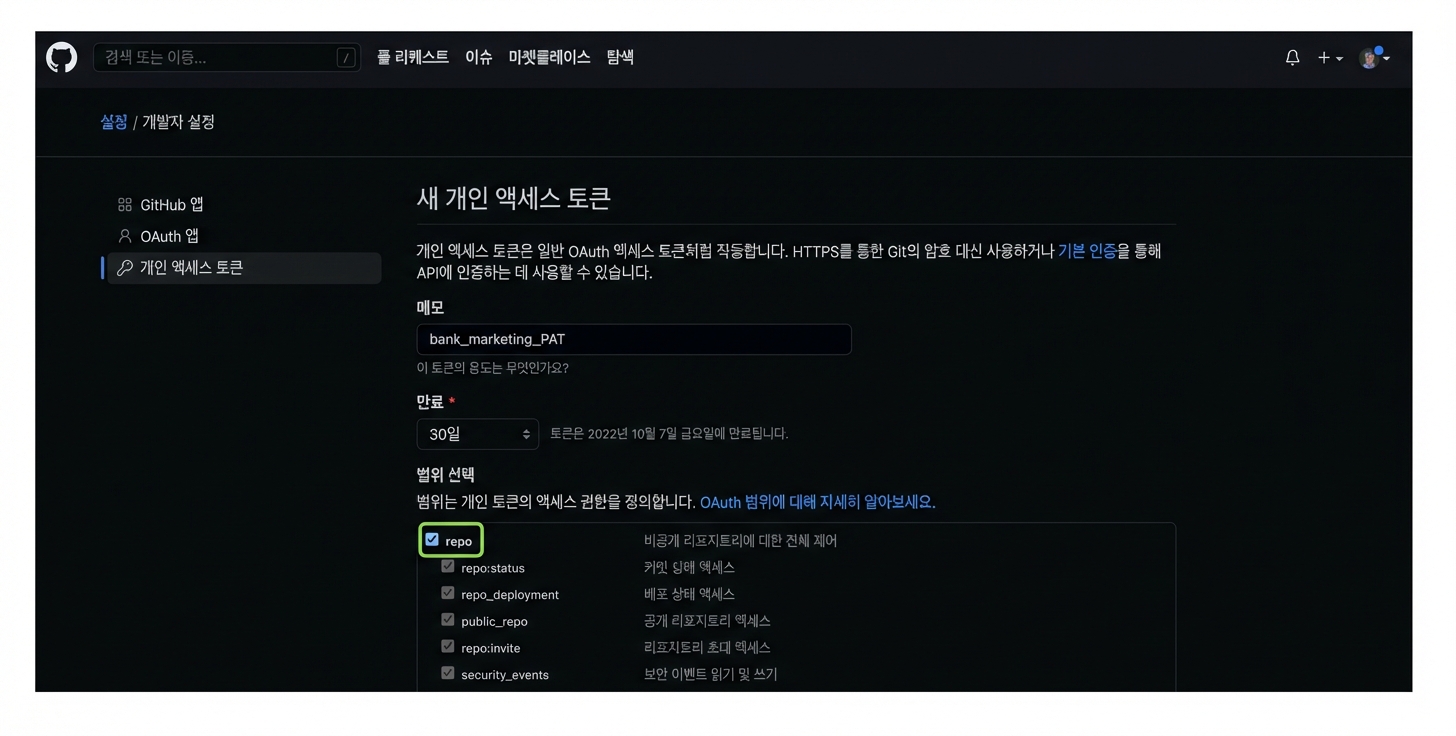Image resolution: width=1456 pixels, height=736 pixels.
Task: Click the 새 개인 액세스 토큰 heading
Action: point(513,198)
